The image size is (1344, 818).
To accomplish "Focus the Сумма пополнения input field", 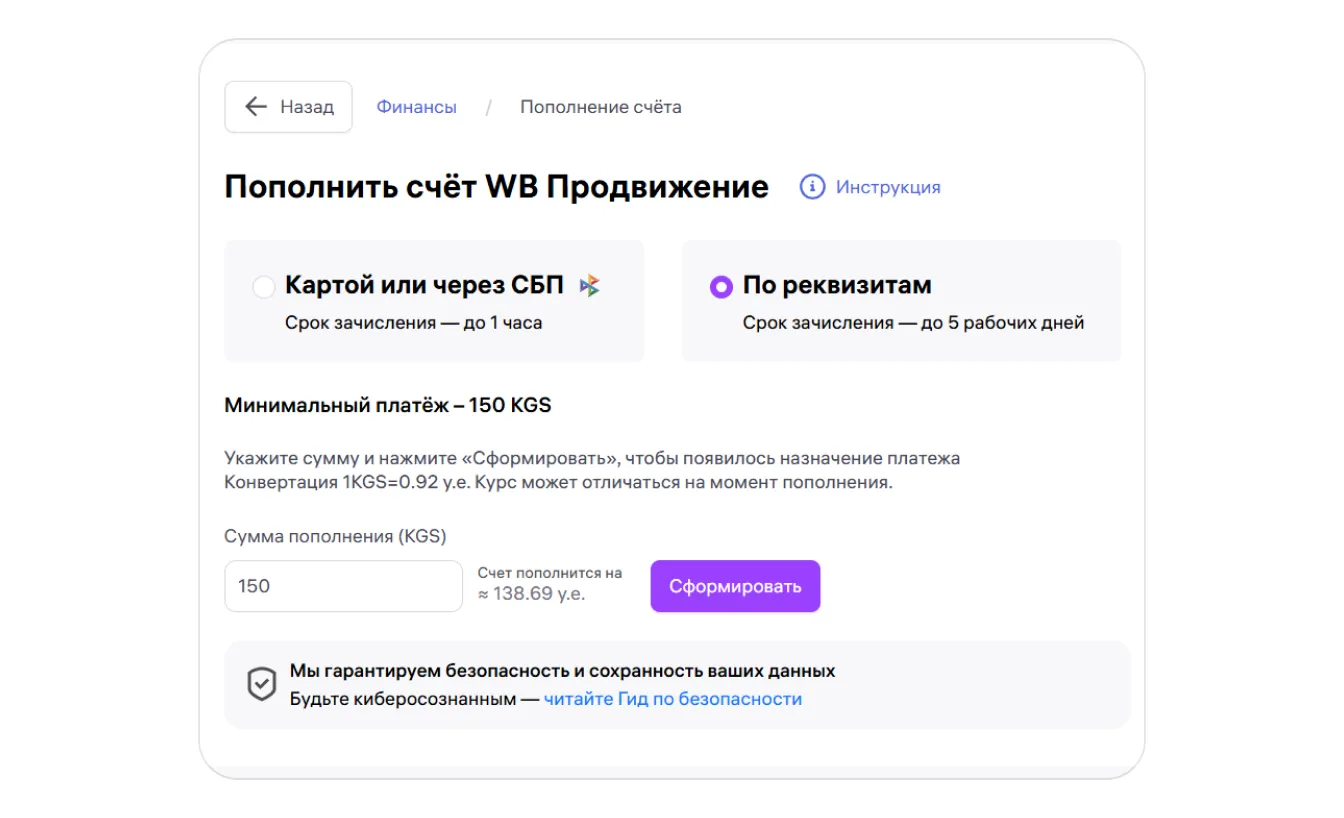I will point(343,586).
